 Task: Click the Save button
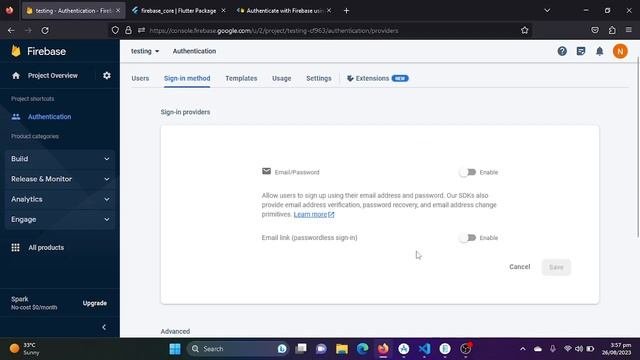556,267
